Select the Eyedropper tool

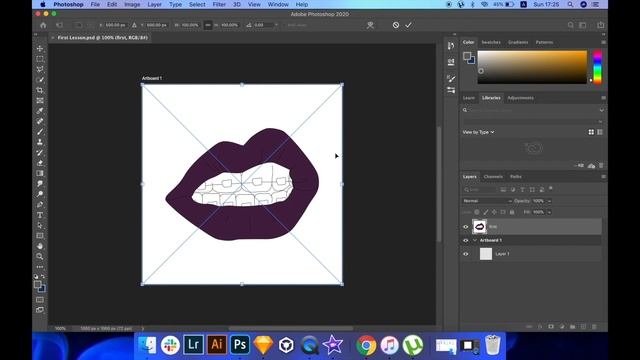[40, 111]
